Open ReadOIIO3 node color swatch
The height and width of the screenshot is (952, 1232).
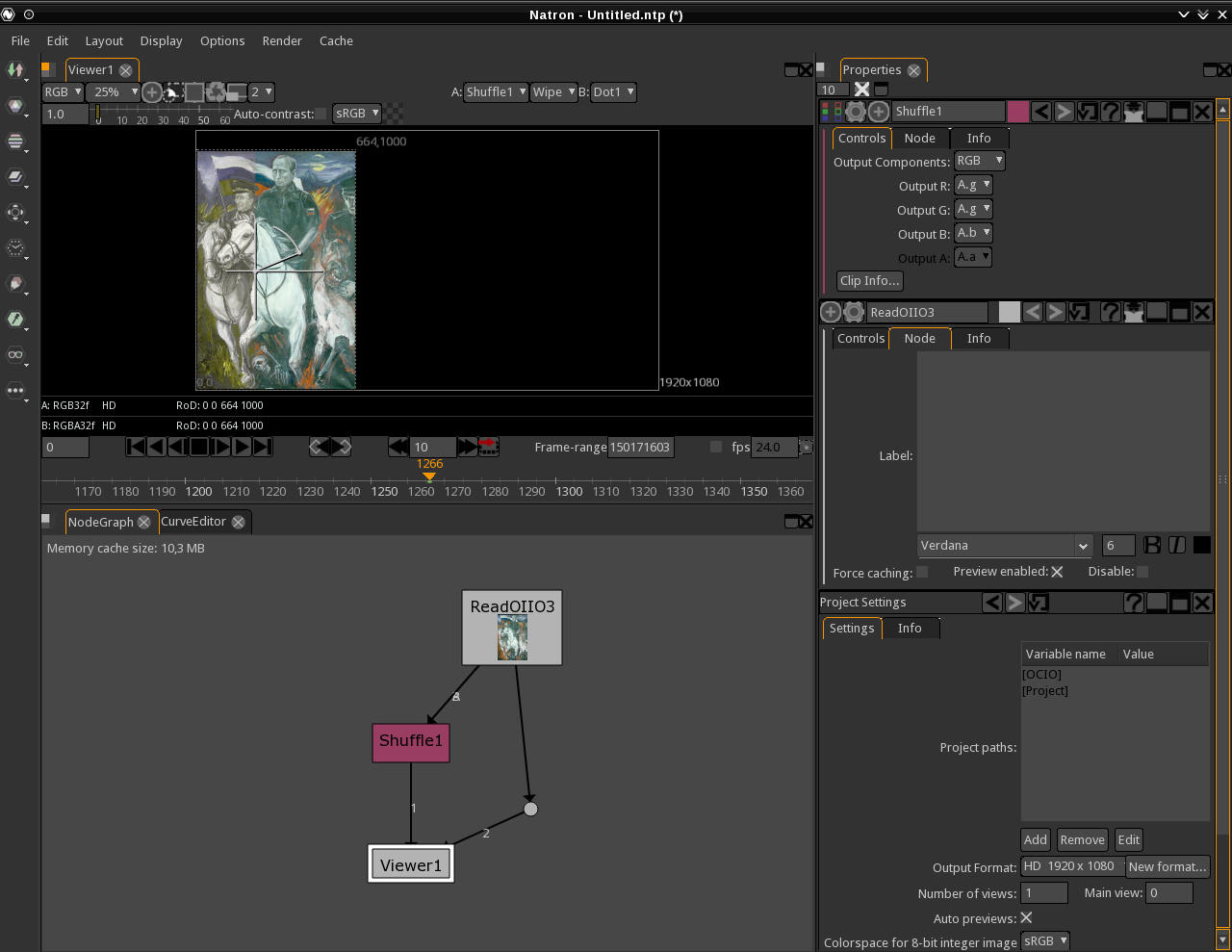pyautogui.click(x=1009, y=312)
